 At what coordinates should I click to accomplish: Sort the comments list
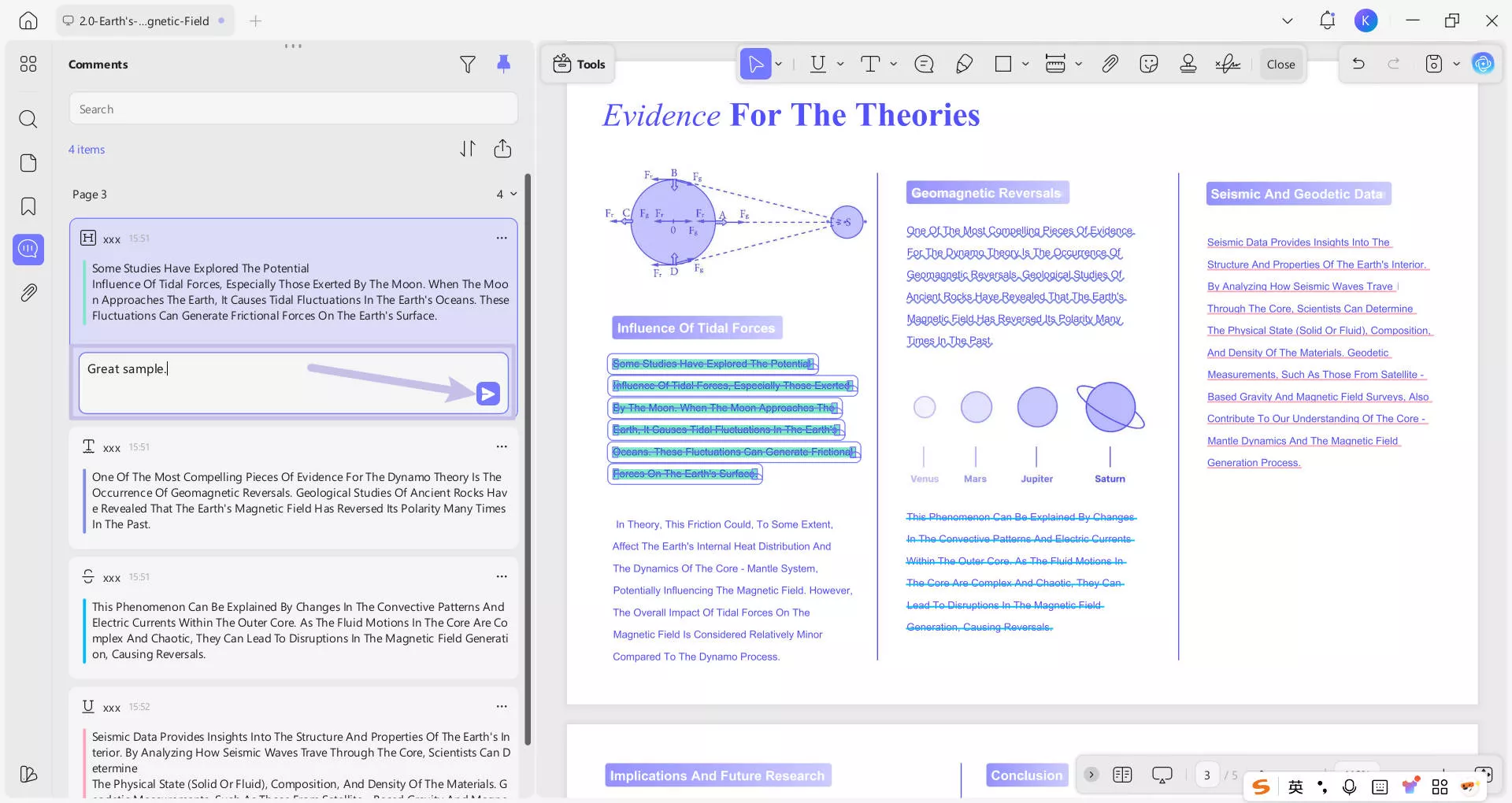tap(468, 149)
